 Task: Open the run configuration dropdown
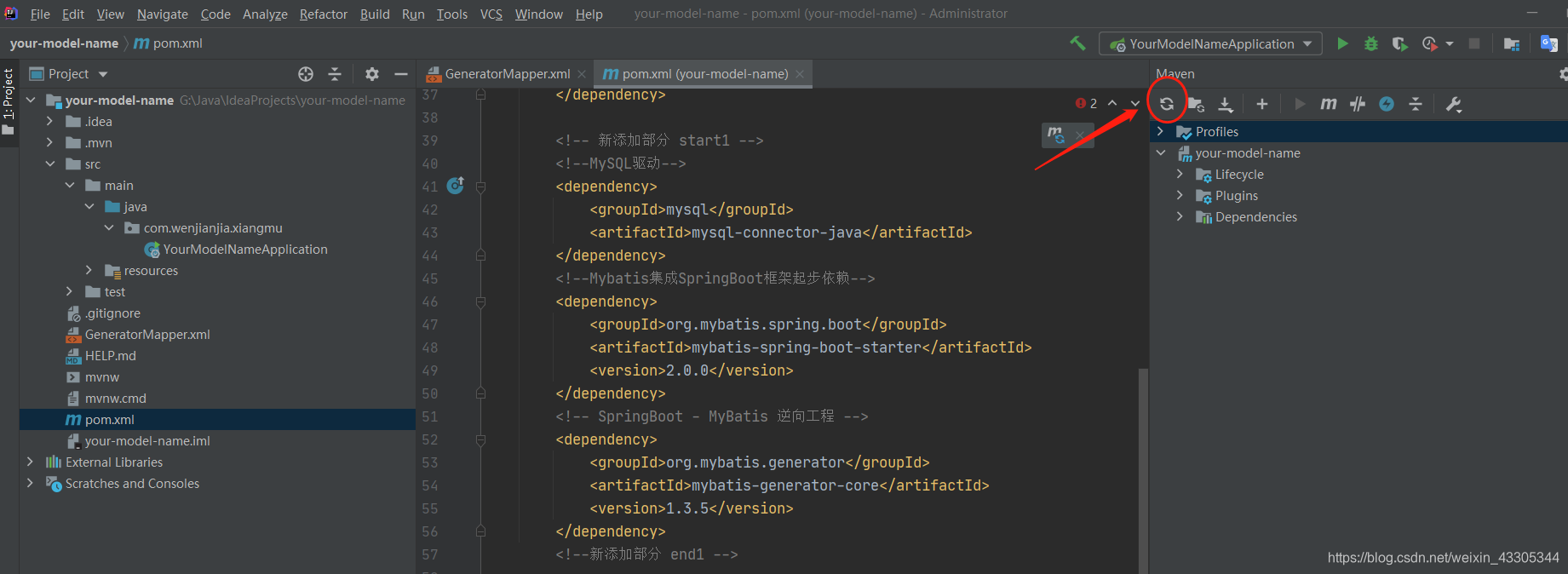point(1211,43)
